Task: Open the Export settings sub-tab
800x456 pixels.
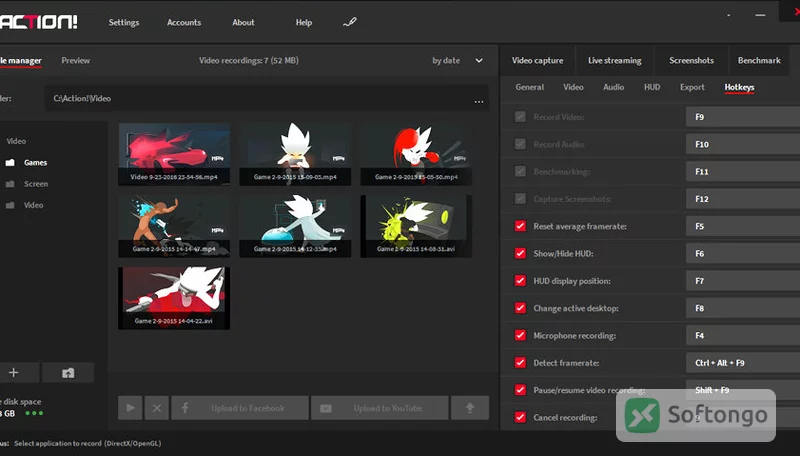Action: (692, 87)
